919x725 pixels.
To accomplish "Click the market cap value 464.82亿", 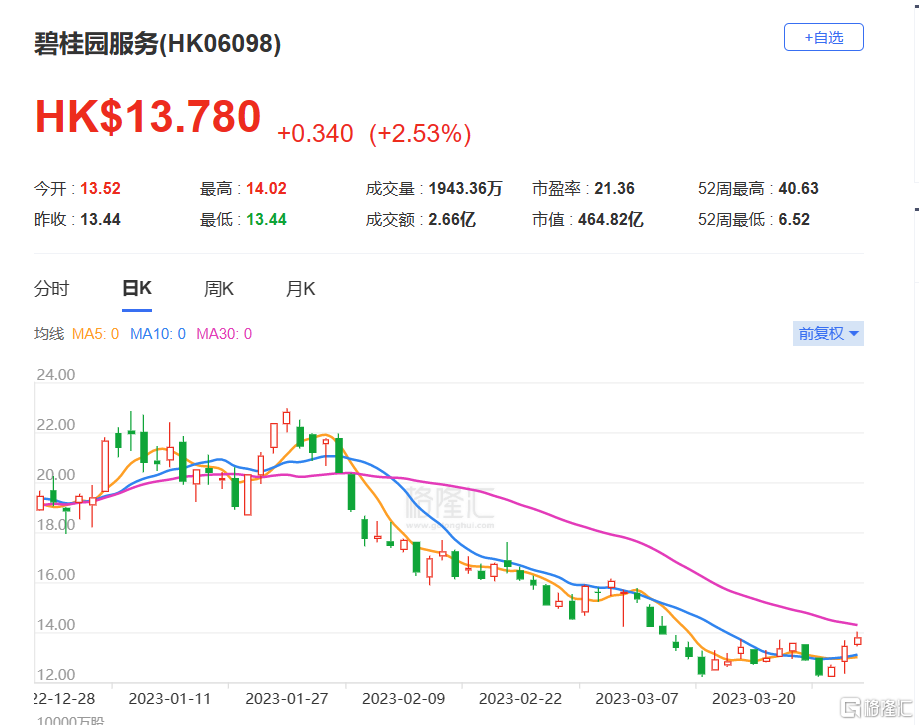I will 611,220.
